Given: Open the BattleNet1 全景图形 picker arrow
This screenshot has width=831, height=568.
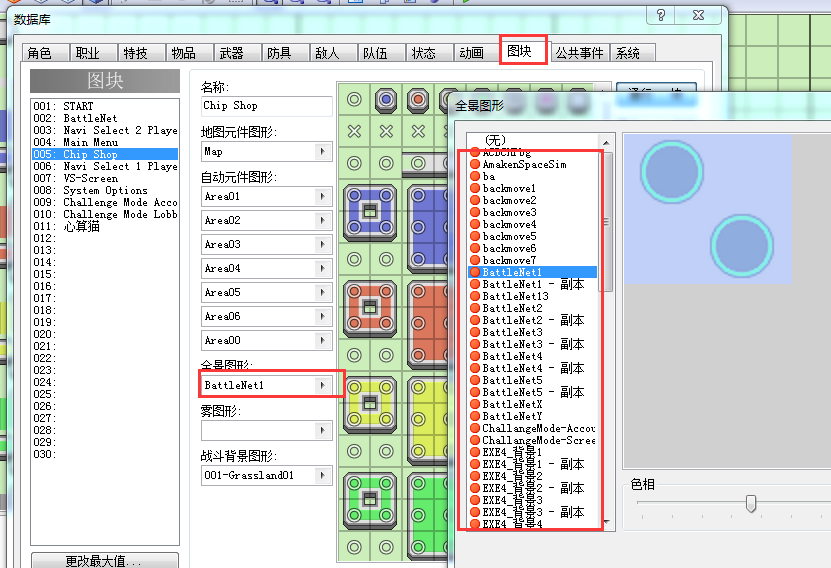Looking at the screenshot, I should [323, 385].
